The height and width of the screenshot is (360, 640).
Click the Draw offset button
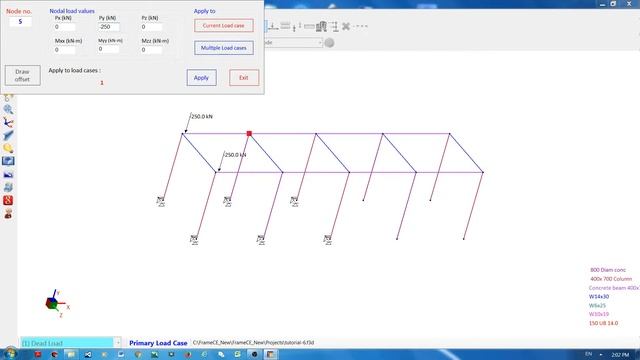(x=22, y=76)
